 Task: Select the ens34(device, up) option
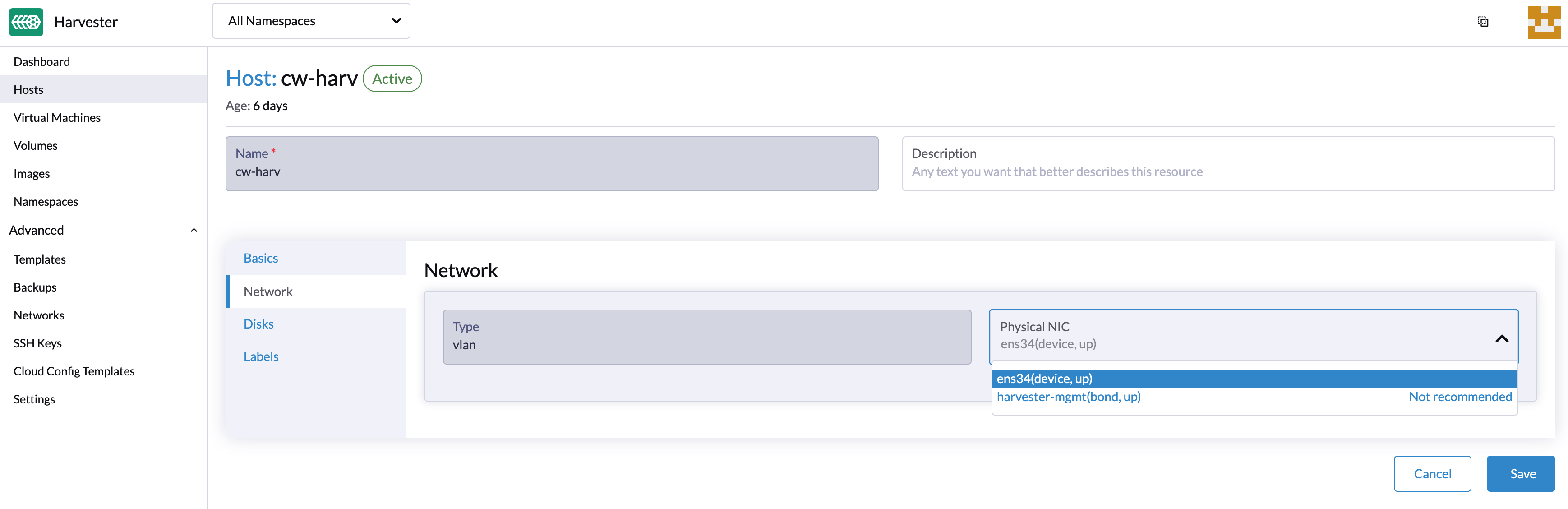pos(1045,379)
